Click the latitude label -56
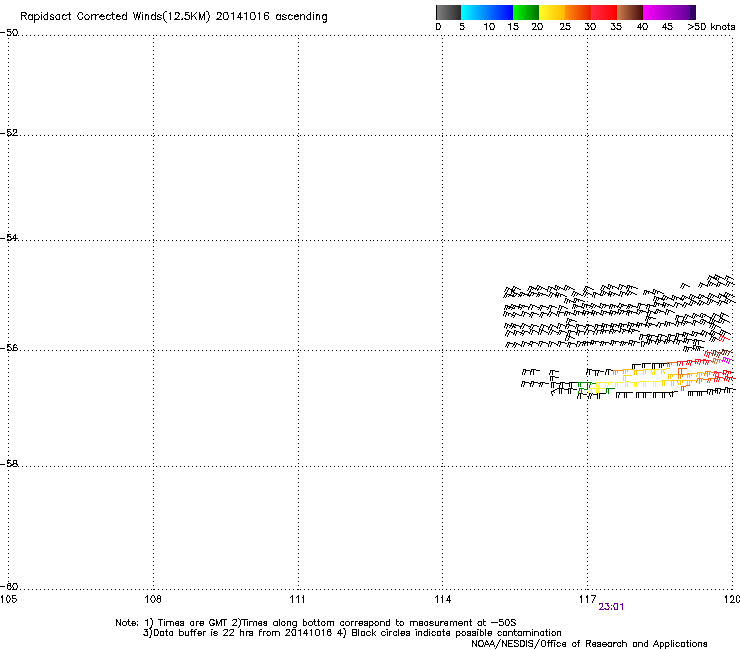This screenshot has width=740, height=650. tap(9, 347)
